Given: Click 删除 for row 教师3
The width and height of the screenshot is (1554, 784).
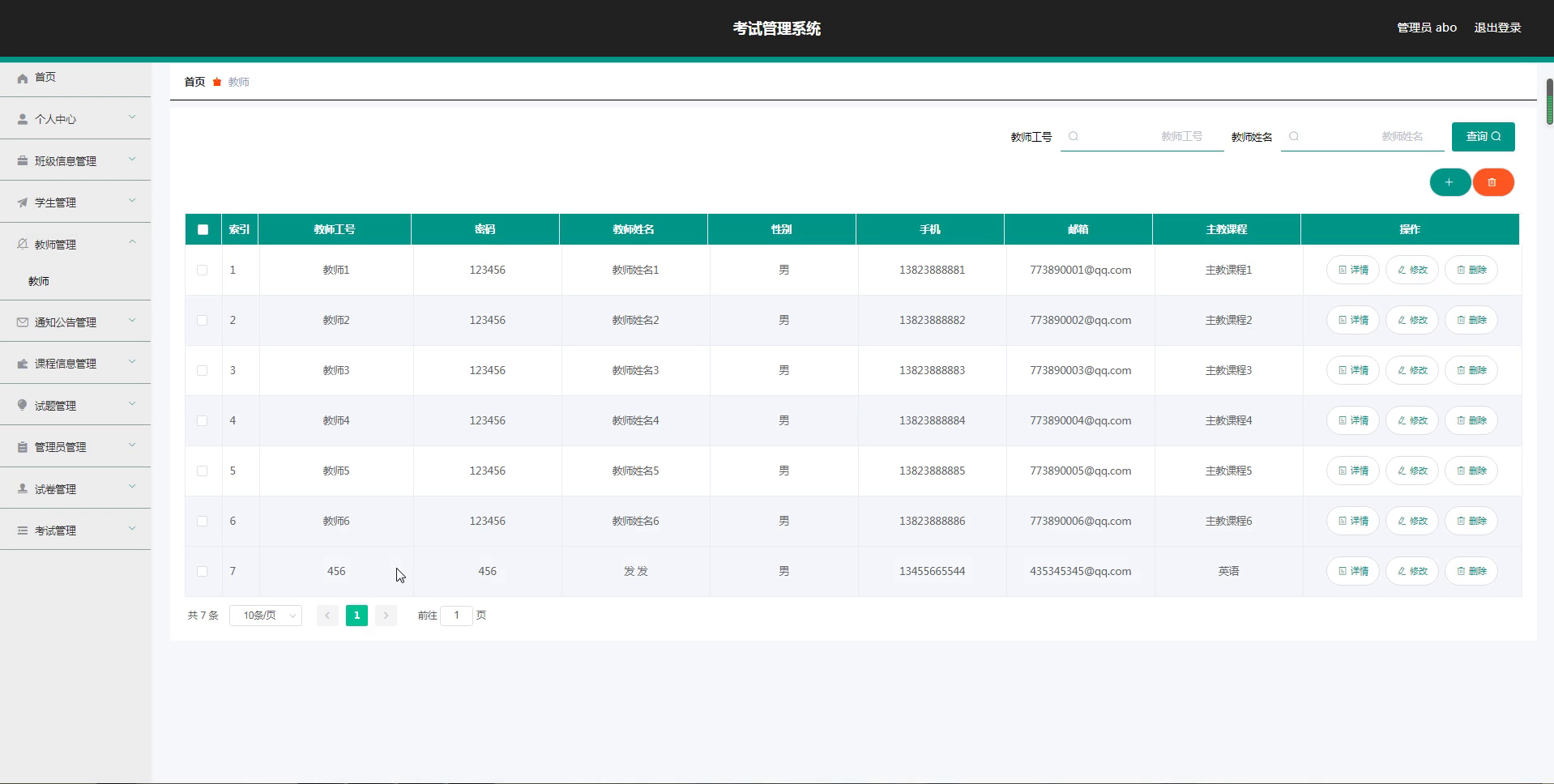Looking at the screenshot, I should click(1471, 370).
